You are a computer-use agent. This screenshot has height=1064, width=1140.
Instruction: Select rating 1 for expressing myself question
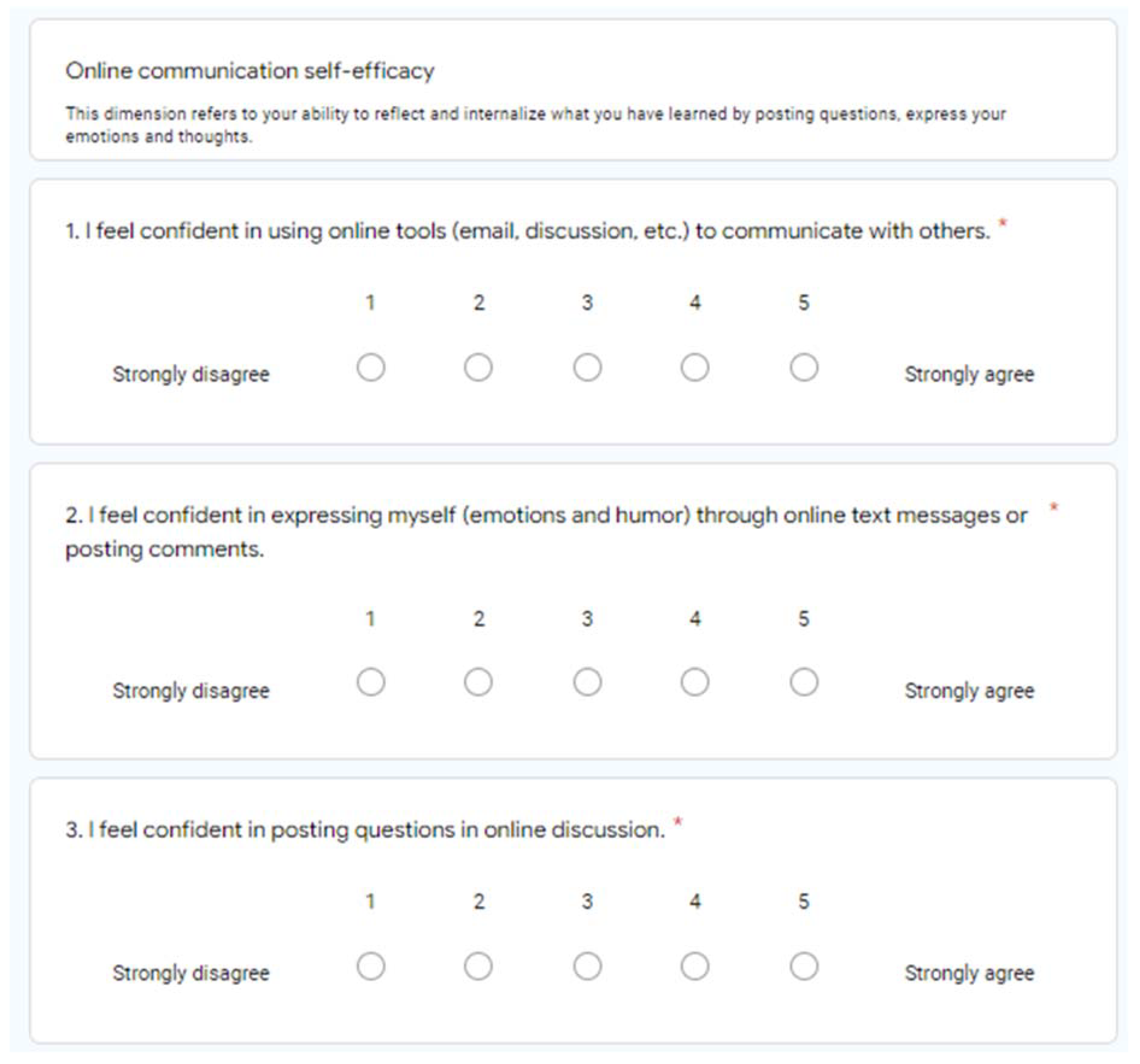click(x=371, y=682)
